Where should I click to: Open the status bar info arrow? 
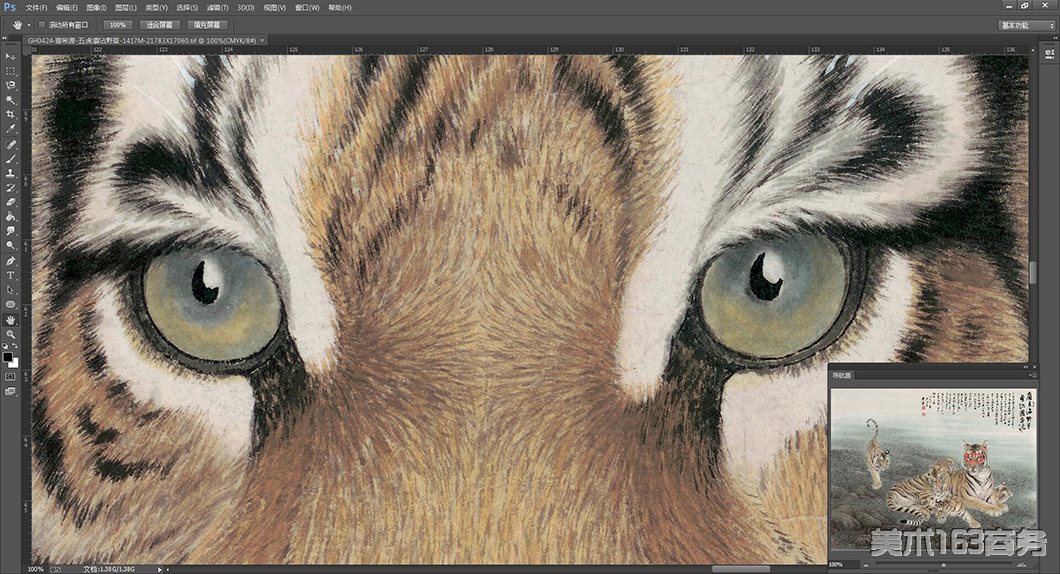160,569
